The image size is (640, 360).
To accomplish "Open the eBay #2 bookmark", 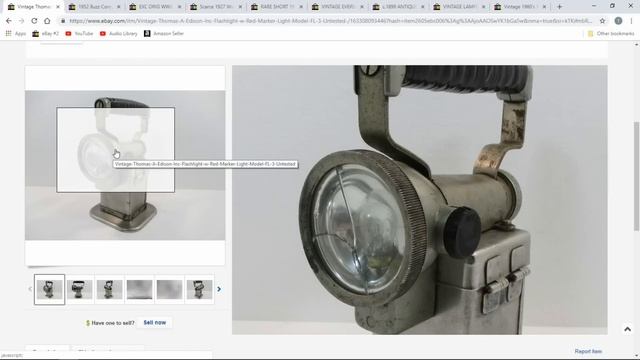I will [46, 33].
